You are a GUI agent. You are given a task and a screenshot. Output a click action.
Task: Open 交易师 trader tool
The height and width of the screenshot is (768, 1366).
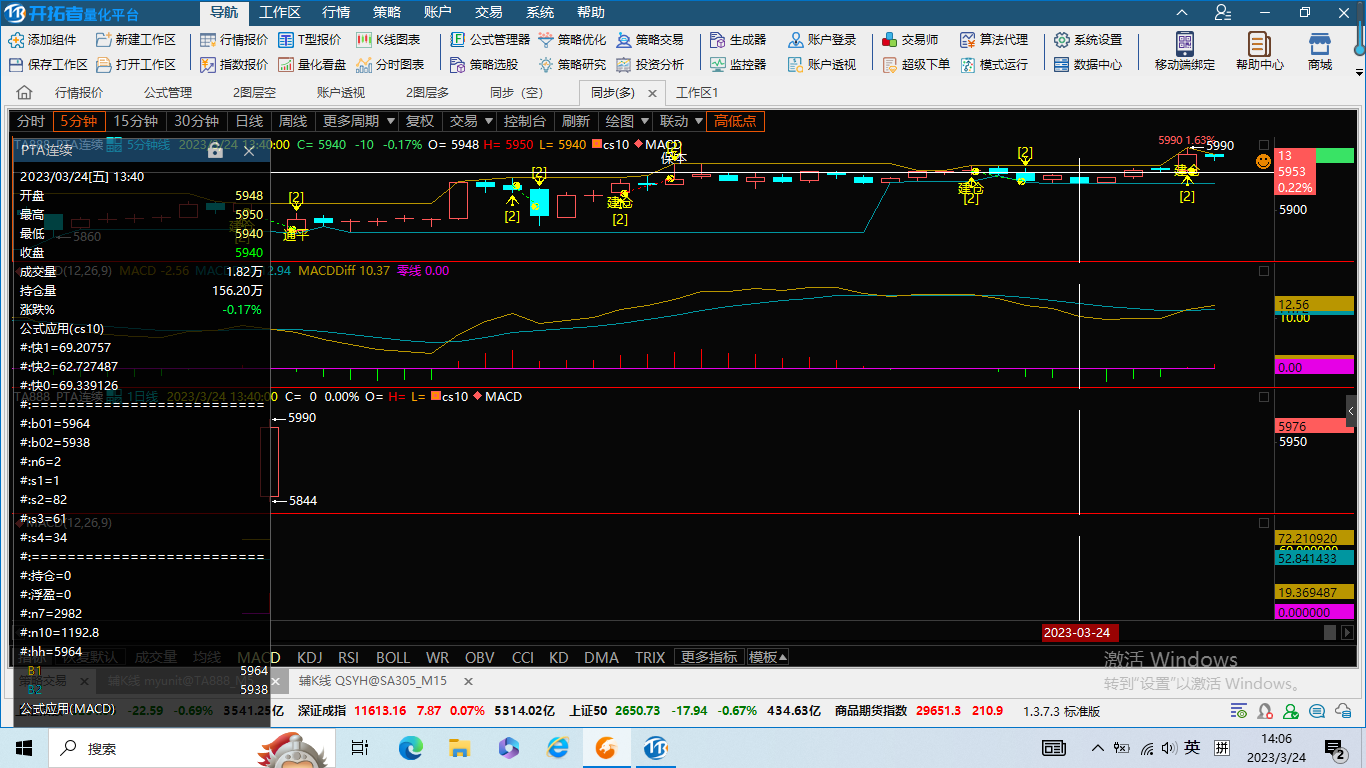coord(910,40)
